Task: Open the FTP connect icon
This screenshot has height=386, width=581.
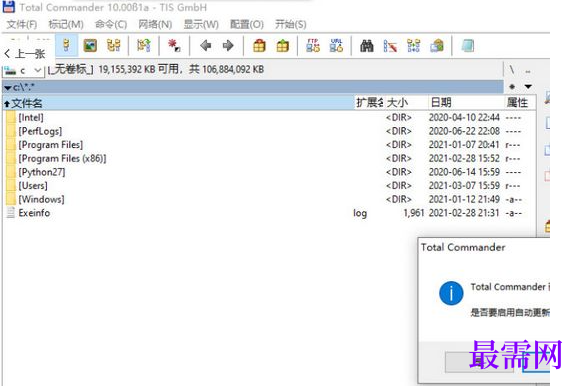Action: point(313,46)
